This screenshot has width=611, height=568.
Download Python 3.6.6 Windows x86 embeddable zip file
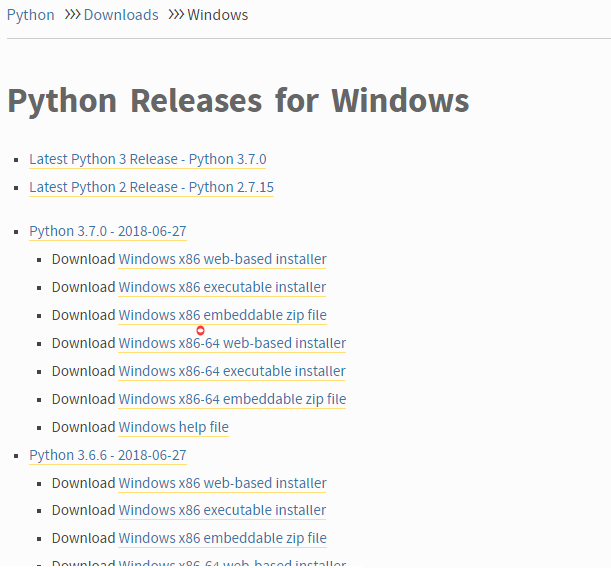(x=222, y=538)
